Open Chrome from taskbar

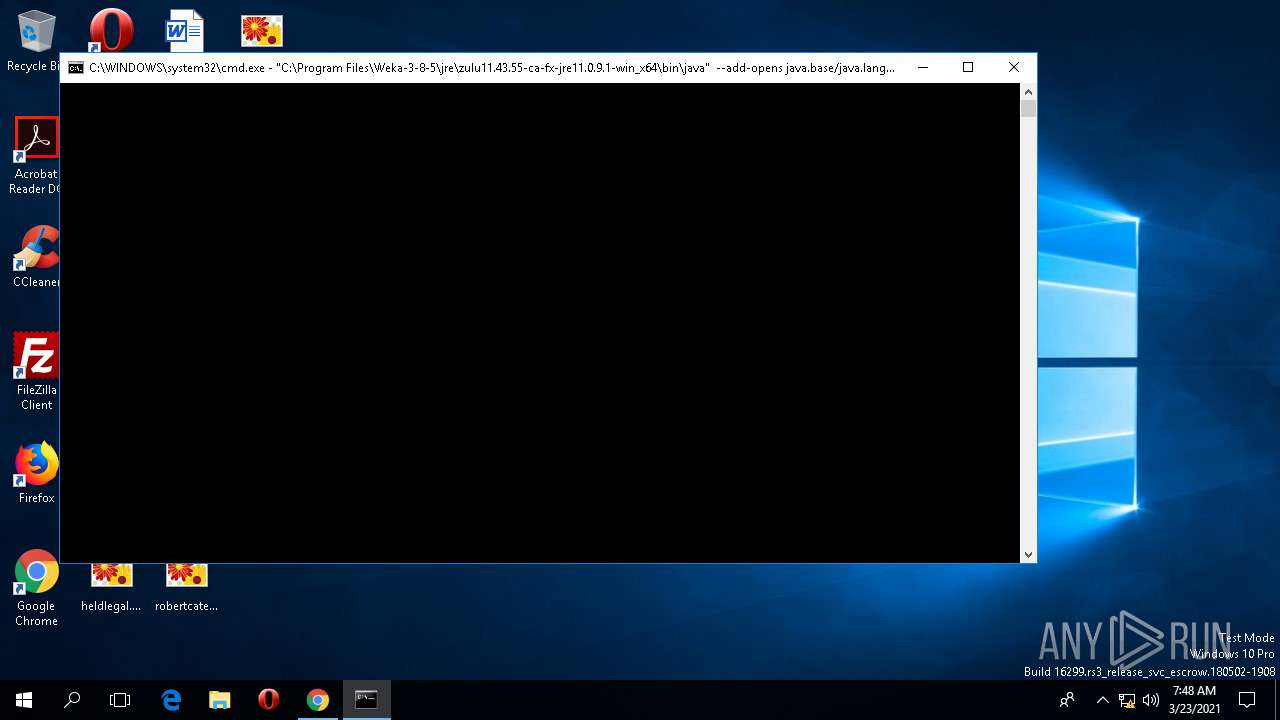[318, 700]
